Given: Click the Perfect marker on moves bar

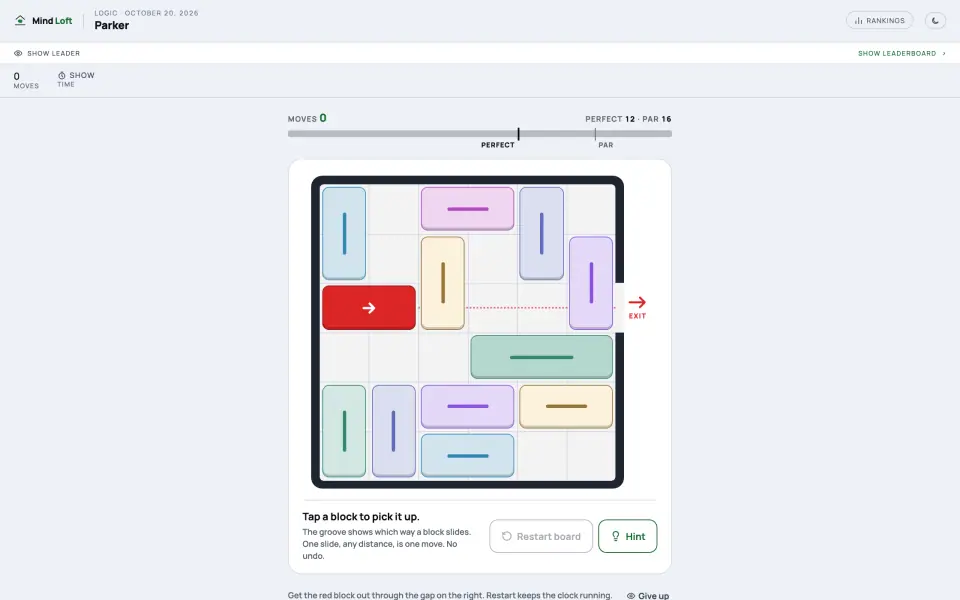Looking at the screenshot, I should pyautogui.click(x=518, y=134).
